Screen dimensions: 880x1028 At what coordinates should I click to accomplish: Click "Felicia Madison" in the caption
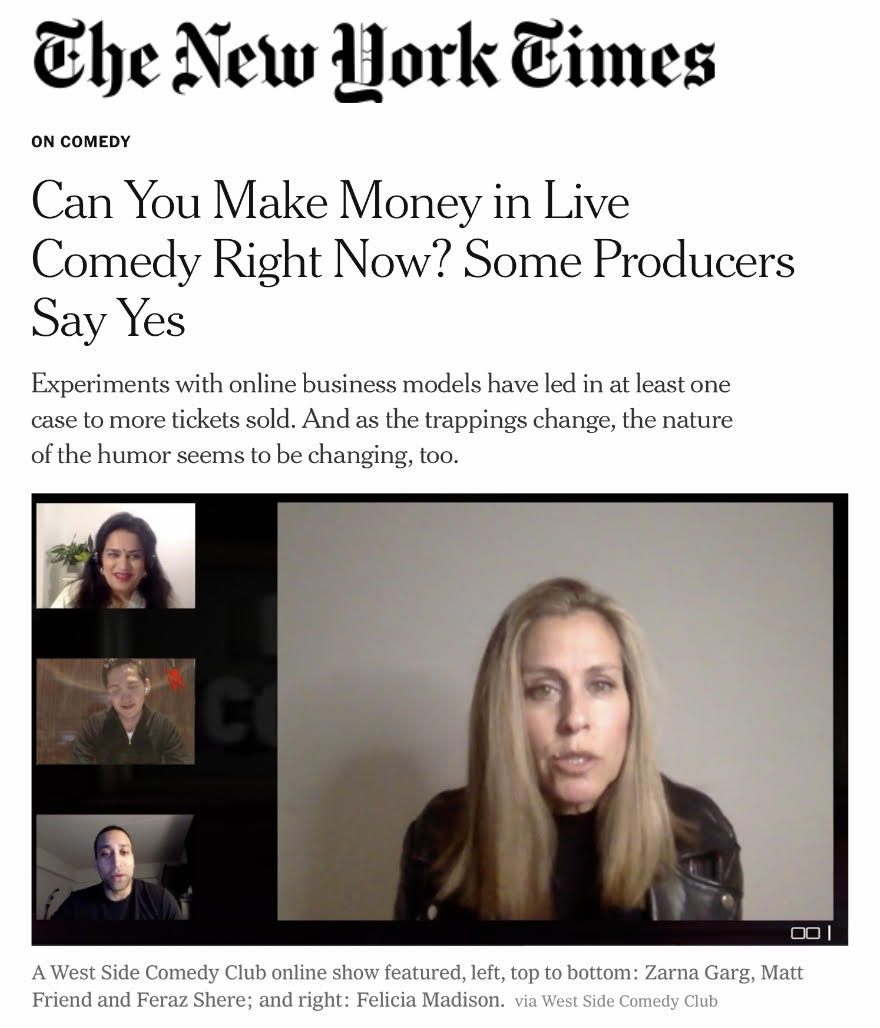[x=430, y=1000]
